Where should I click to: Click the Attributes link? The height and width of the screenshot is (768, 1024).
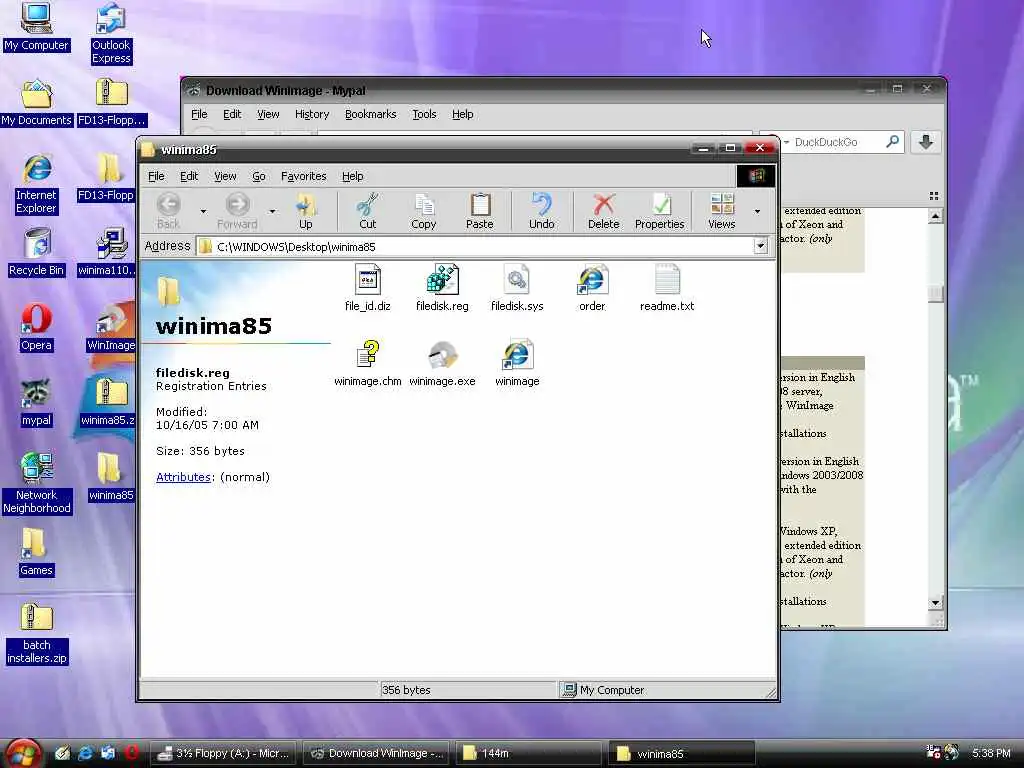click(183, 477)
